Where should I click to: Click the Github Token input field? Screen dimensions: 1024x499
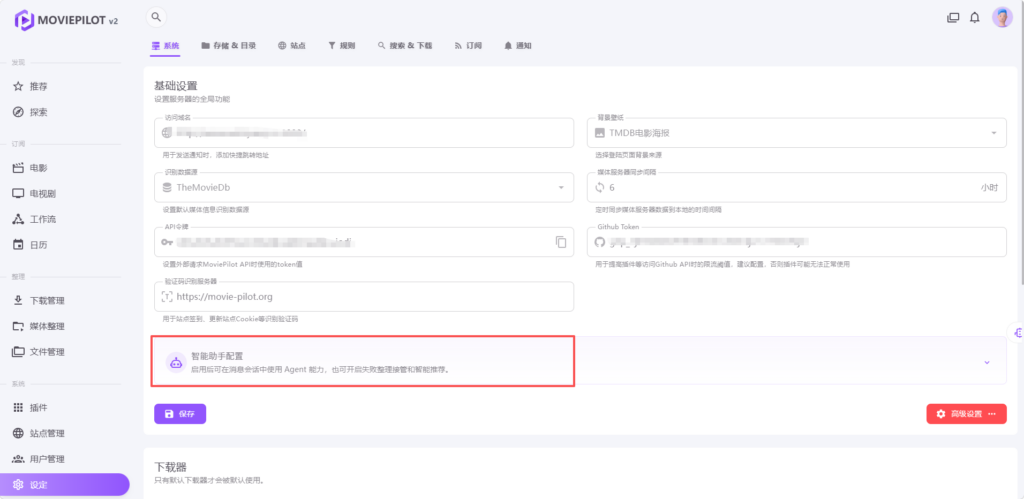(x=797, y=242)
